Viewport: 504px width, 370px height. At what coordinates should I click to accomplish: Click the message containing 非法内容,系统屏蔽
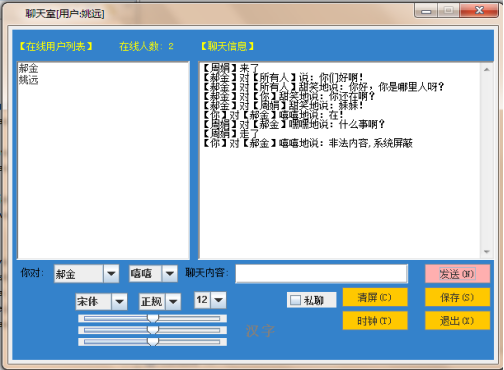(308, 143)
